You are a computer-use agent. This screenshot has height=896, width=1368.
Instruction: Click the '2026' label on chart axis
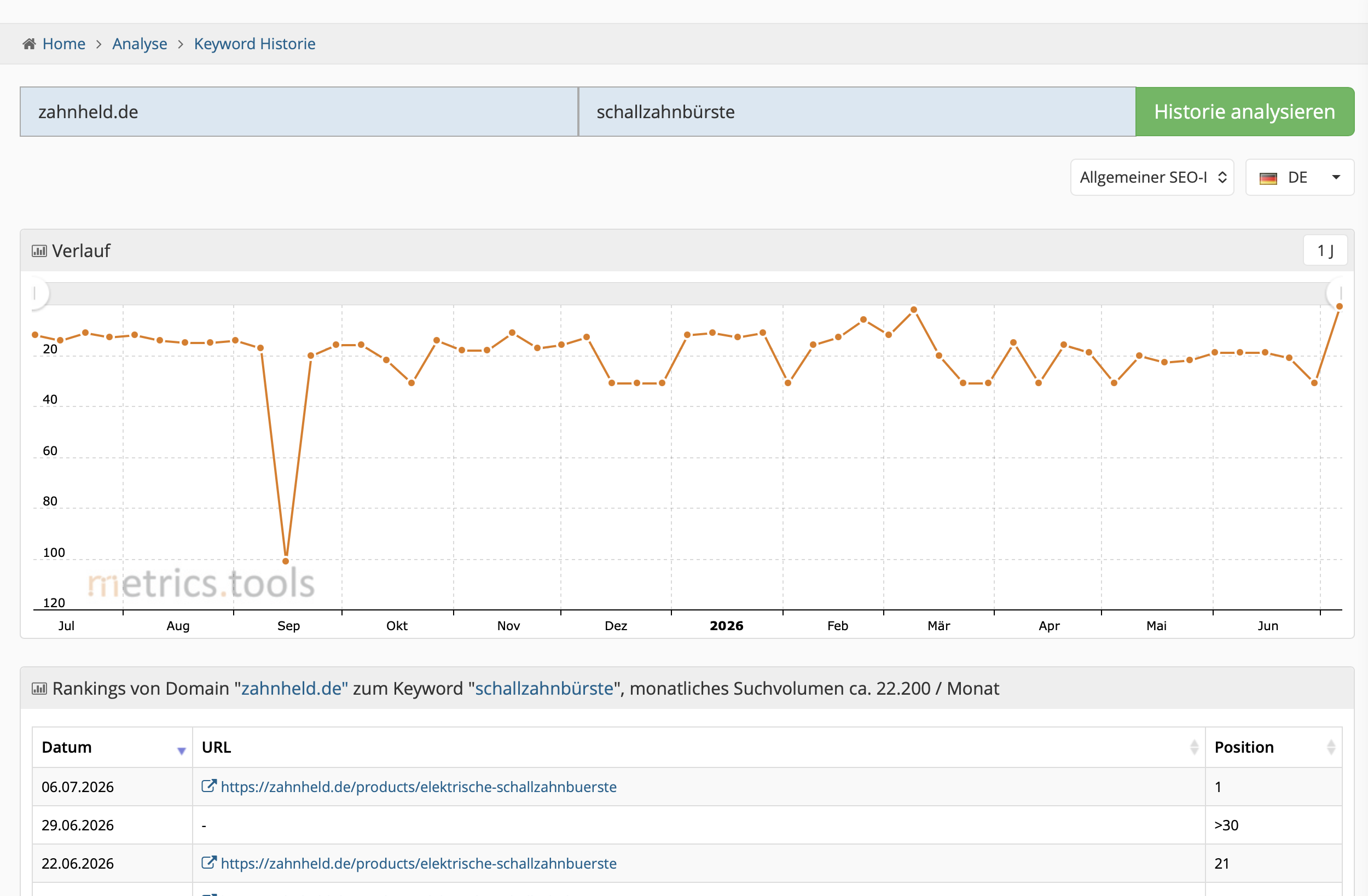click(x=726, y=625)
